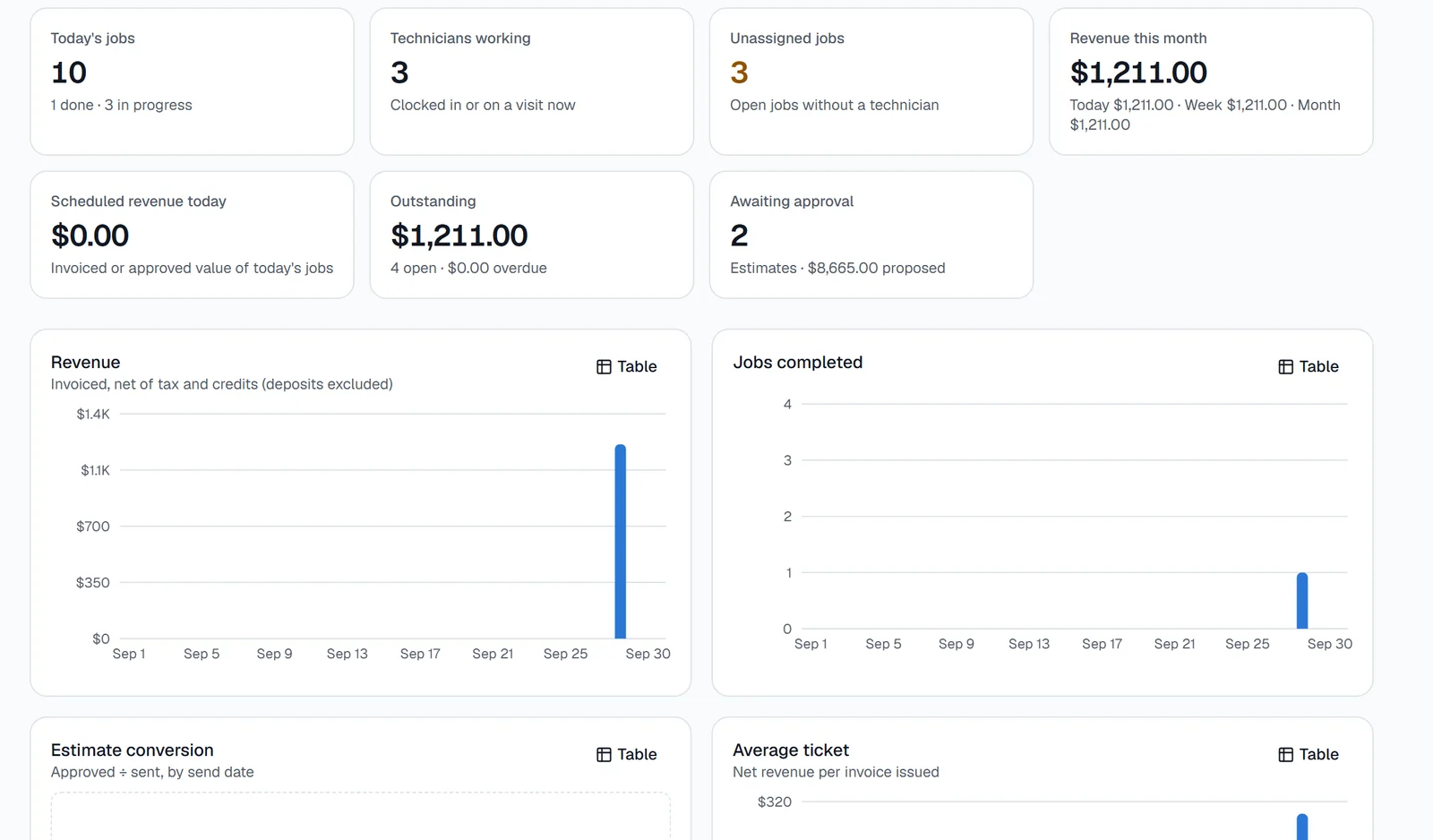Click the $320 axis label in Average ticket

775,801
